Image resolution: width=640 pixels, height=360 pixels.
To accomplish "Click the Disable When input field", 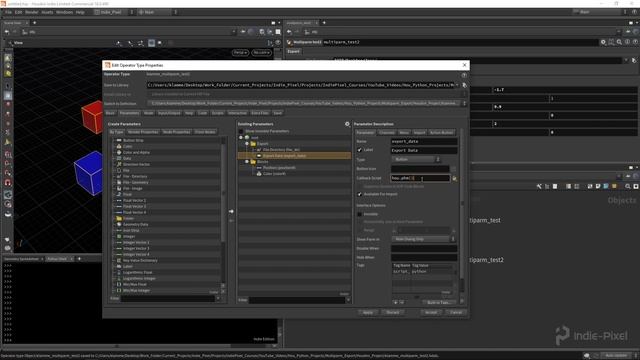I will [424, 249].
